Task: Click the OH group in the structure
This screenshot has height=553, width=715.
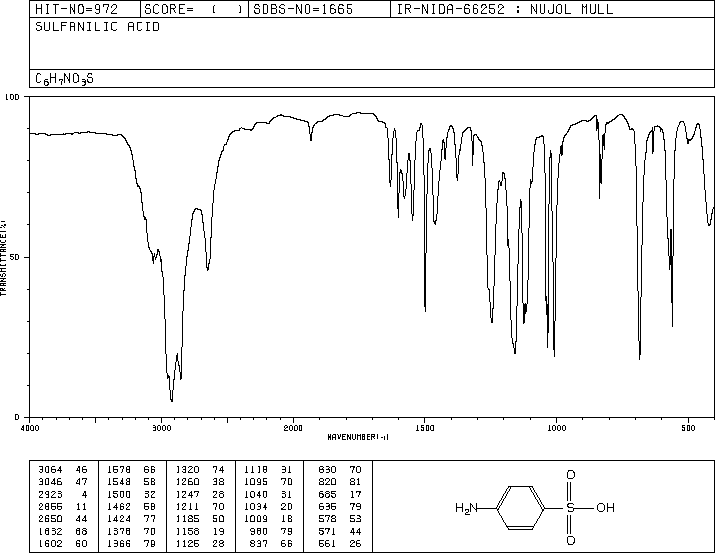Action: tap(606, 507)
